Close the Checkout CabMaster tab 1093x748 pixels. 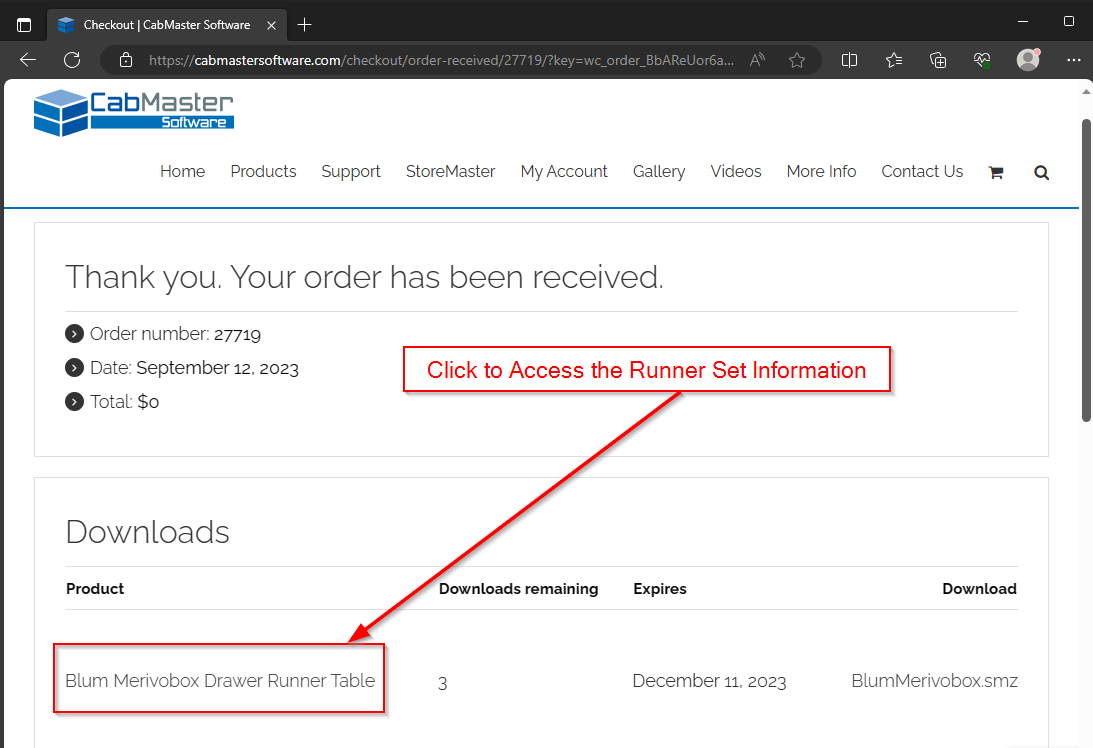tap(271, 25)
